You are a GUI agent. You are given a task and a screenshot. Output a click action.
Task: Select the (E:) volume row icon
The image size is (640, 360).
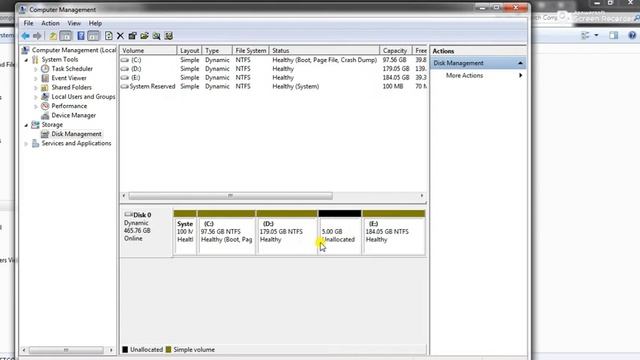(x=125, y=78)
